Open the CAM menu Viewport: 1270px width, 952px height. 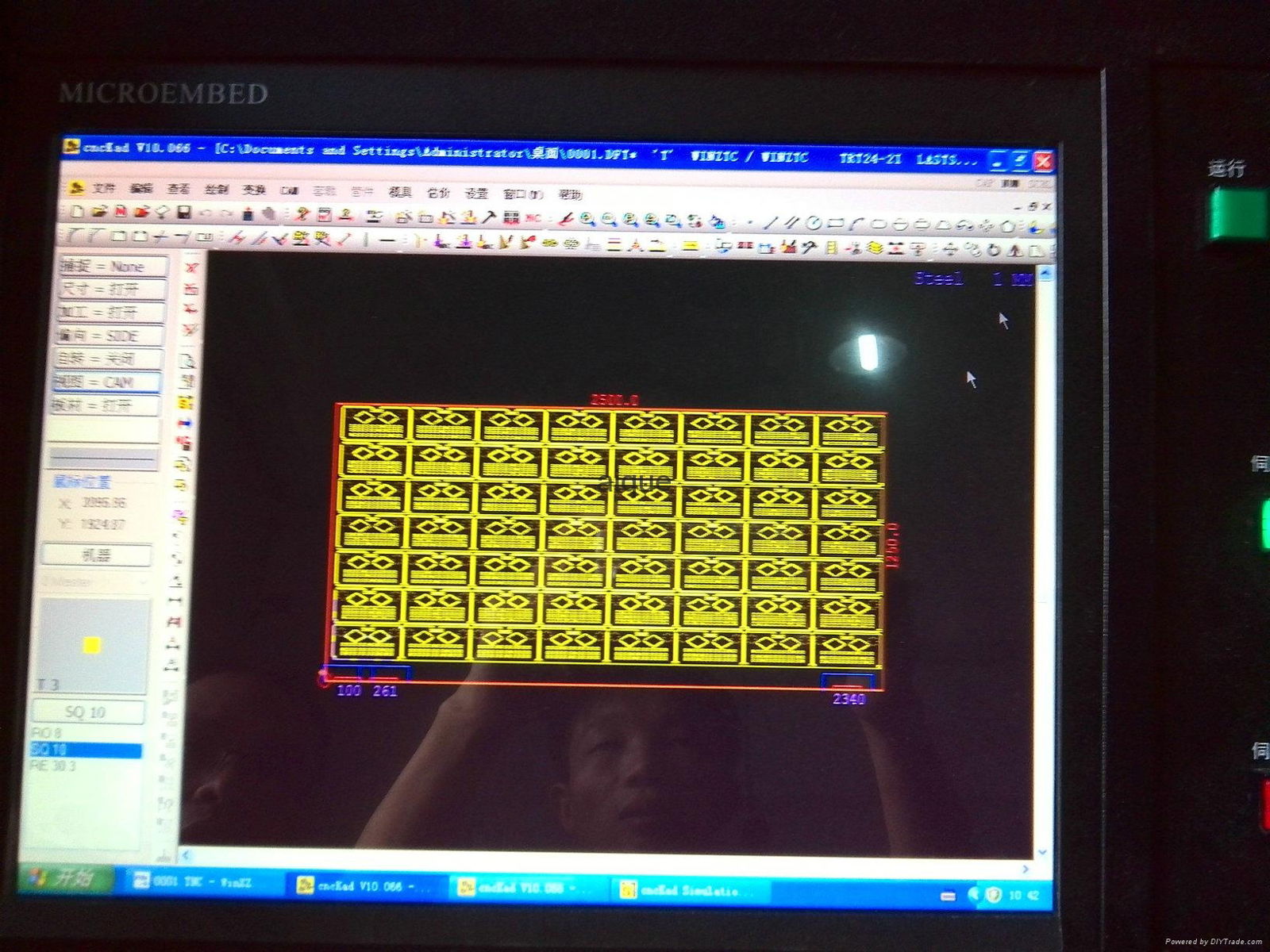pyautogui.click(x=289, y=191)
